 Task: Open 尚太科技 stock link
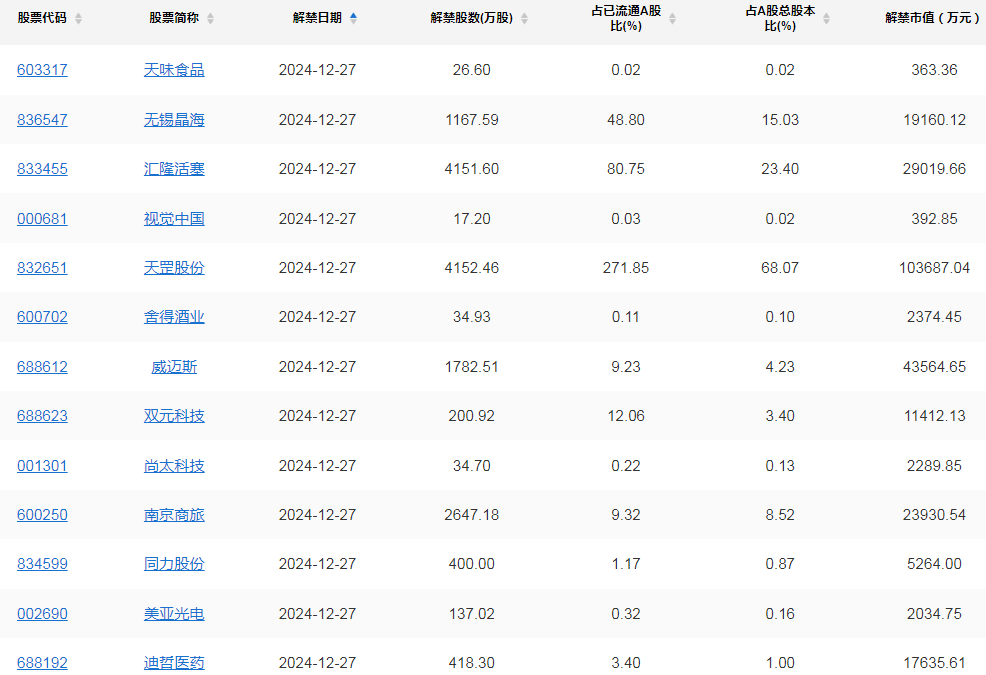click(174, 466)
